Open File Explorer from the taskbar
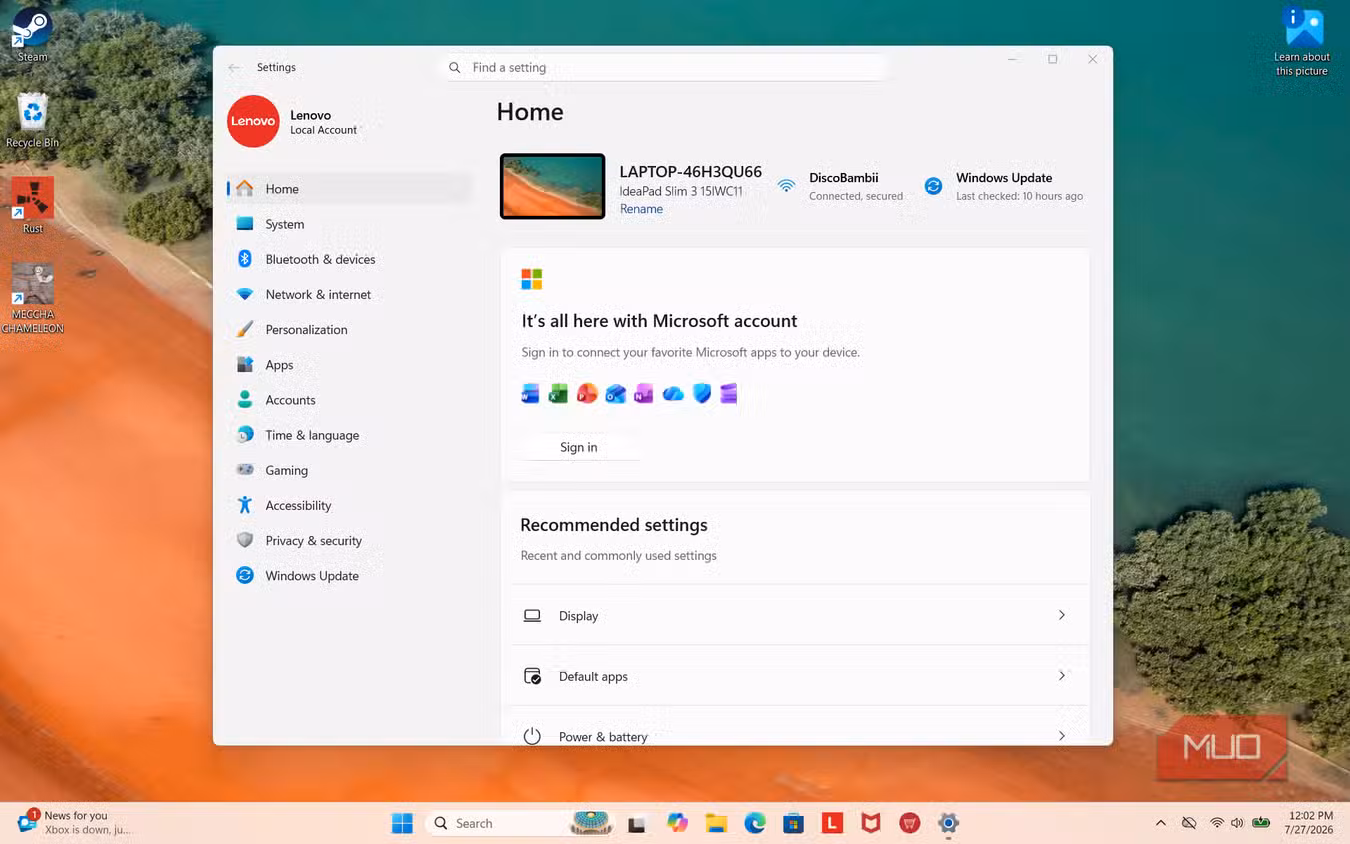The image size is (1350, 844). pos(716,823)
